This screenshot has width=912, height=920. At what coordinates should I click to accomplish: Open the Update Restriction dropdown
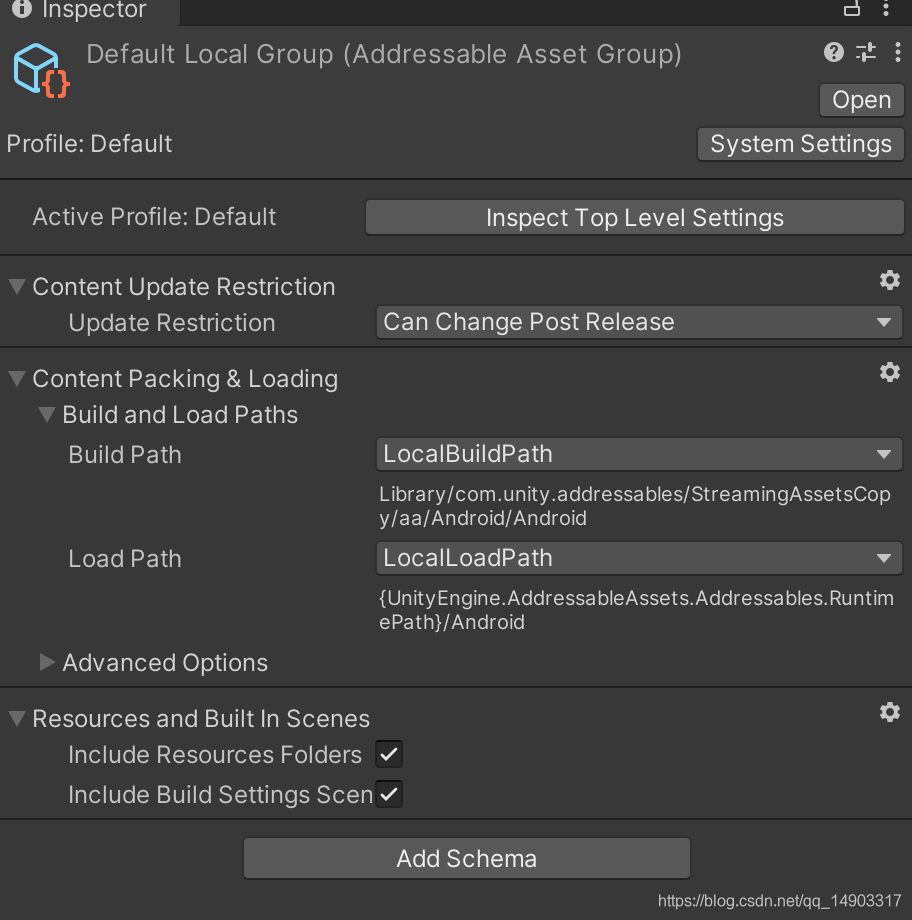639,322
